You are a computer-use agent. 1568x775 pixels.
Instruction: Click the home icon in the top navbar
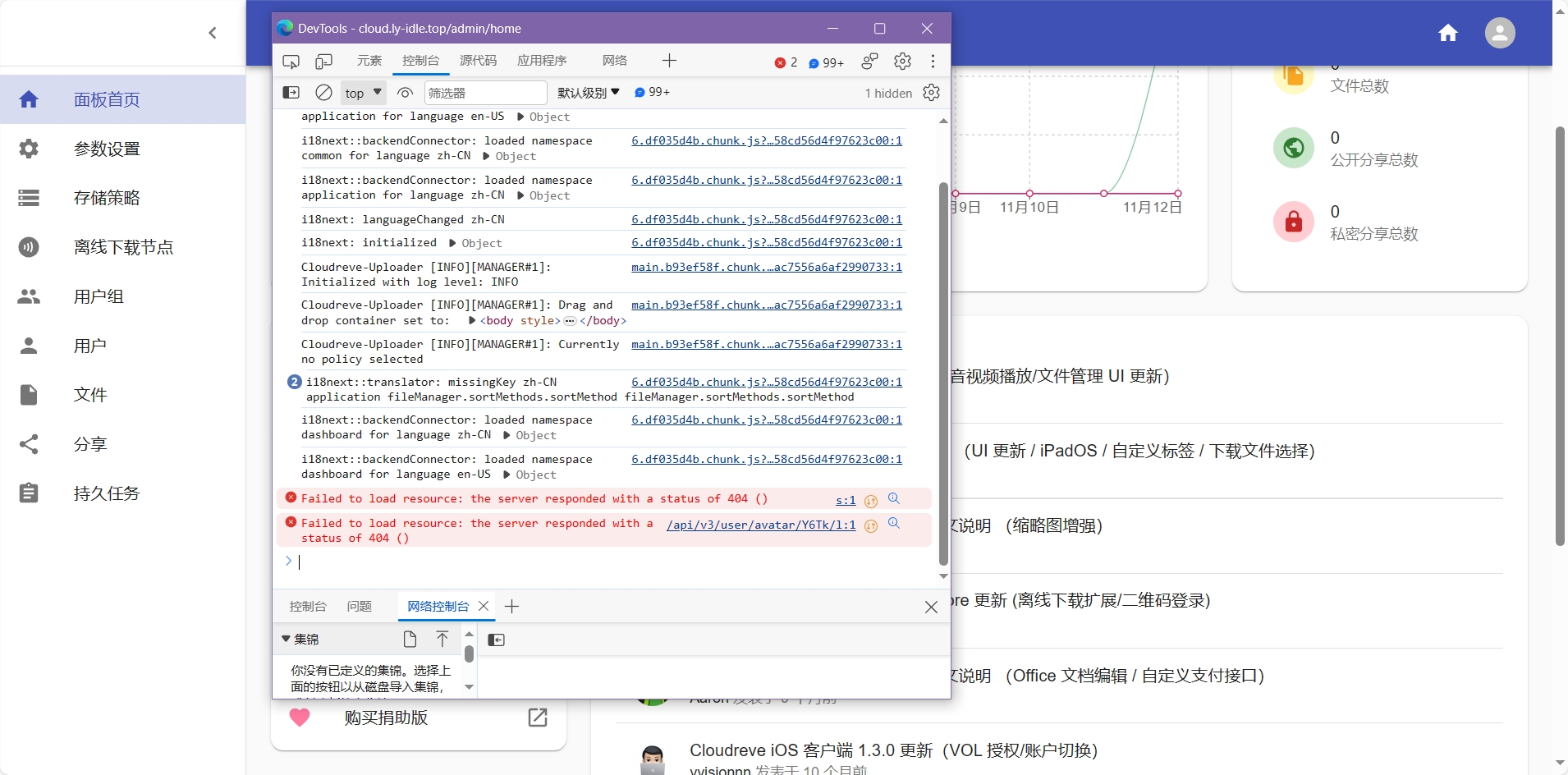(x=1449, y=33)
